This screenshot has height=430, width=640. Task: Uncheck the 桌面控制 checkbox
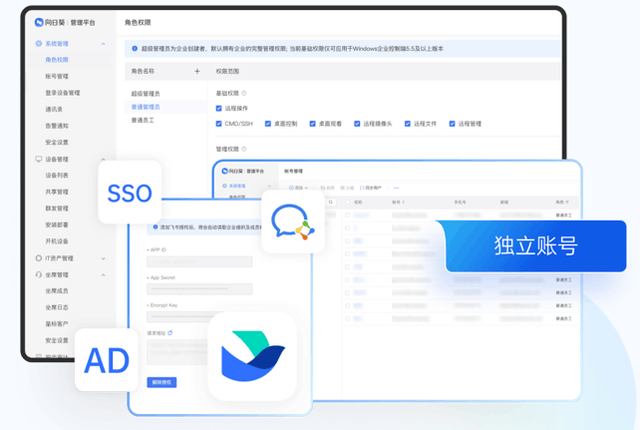tap(268, 124)
